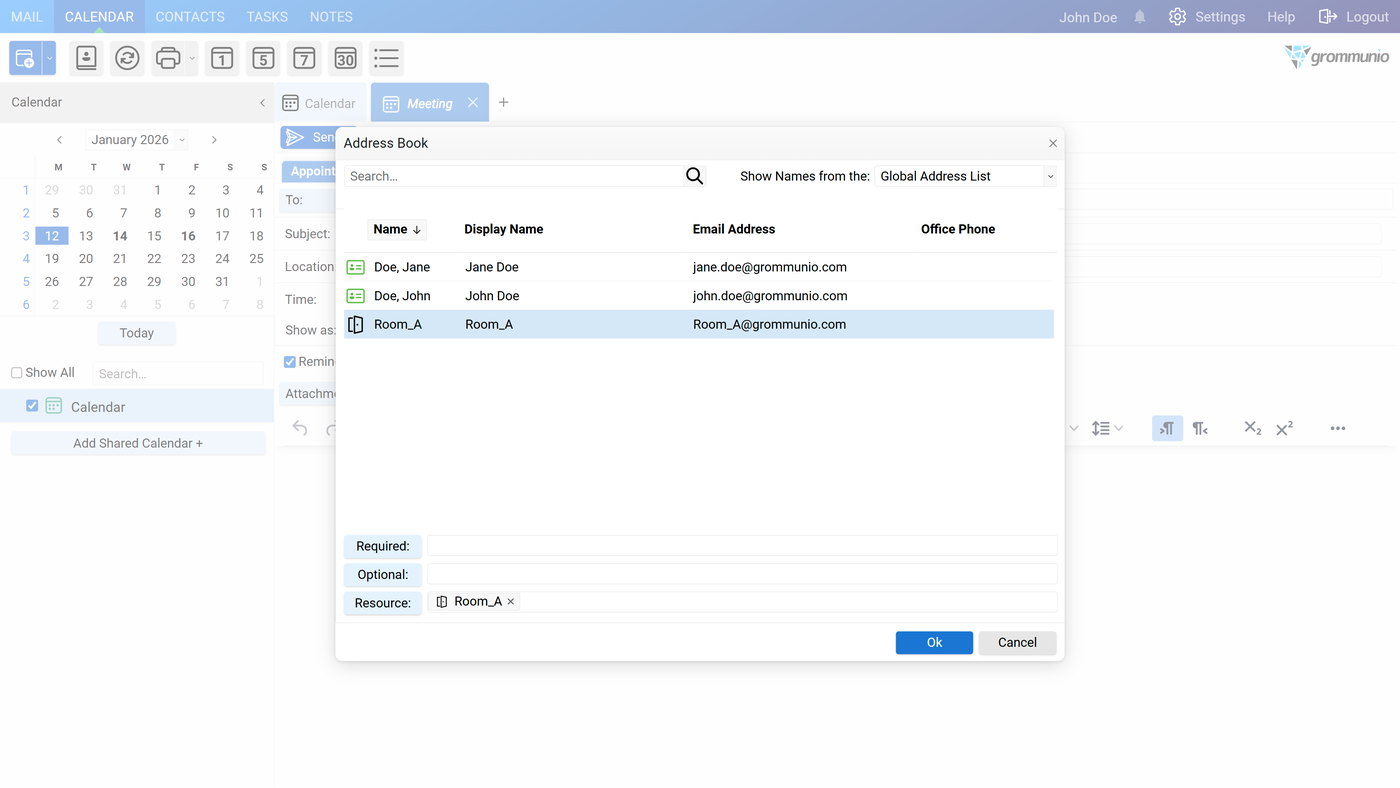Open January 2026 month dropdown

(x=137, y=140)
